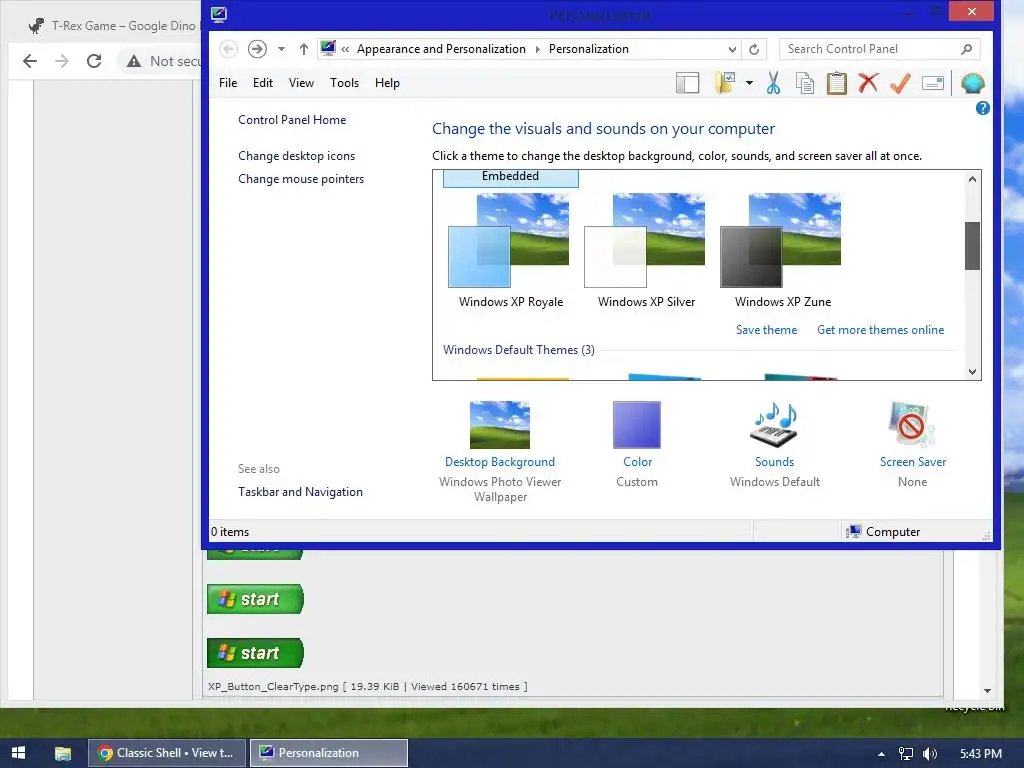The width and height of the screenshot is (1024, 768).
Task: Click the Personalization window title icon
Action: 219,14
